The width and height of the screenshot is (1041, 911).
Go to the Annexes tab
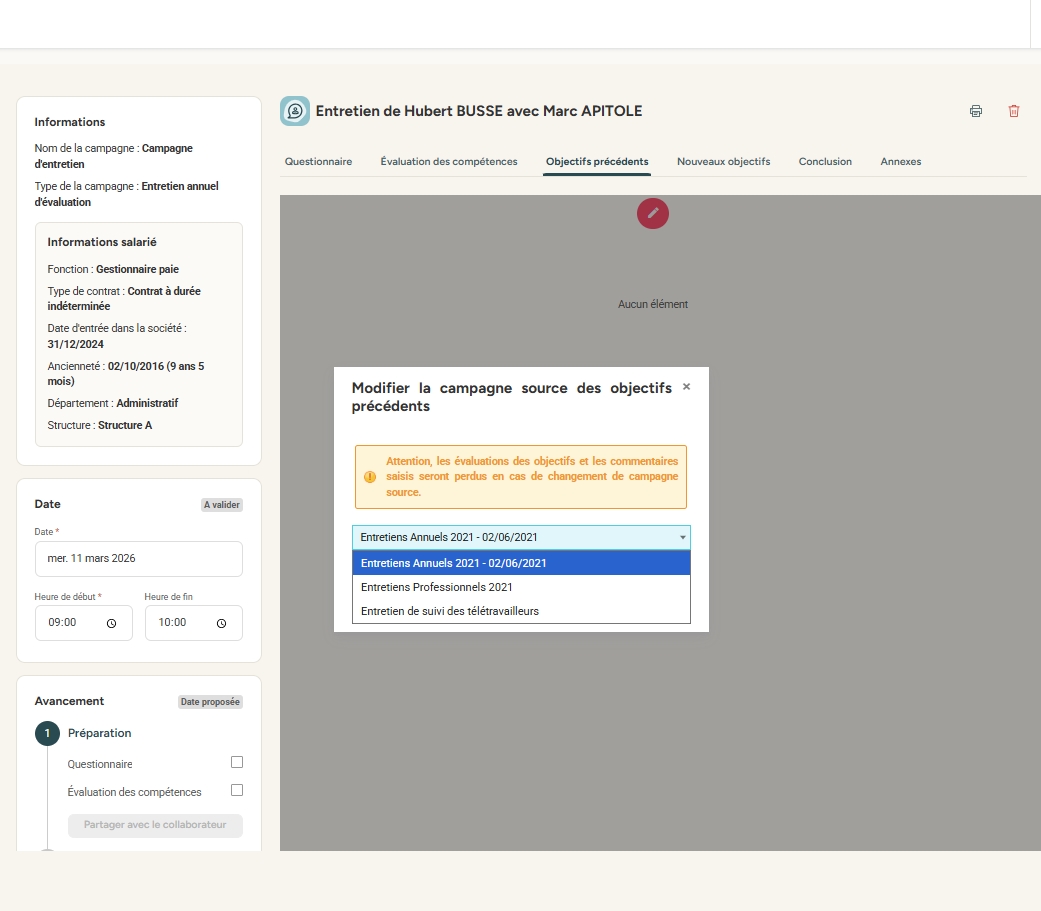(x=900, y=162)
